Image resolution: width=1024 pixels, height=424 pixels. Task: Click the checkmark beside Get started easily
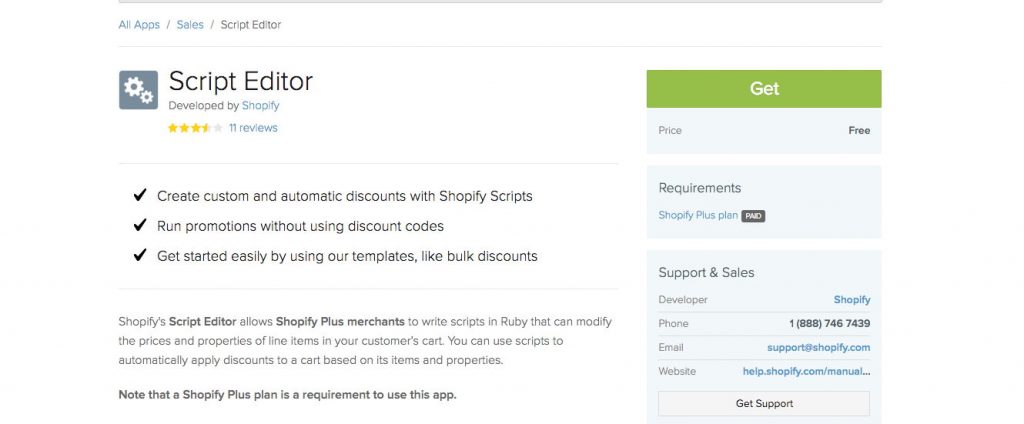click(140, 255)
